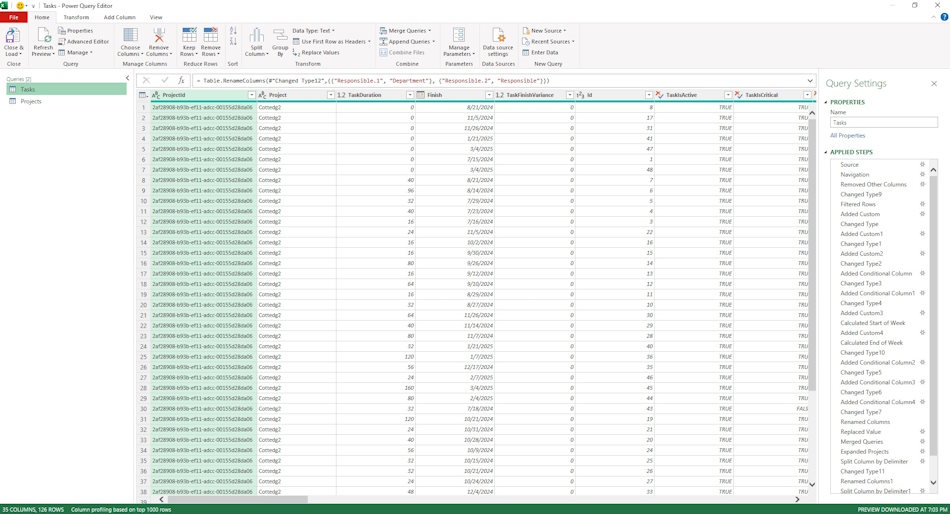This screenshot has width=950, height=514.
Task: Confirm the formula with the checkmark icon
Action: tap(164, 80)
